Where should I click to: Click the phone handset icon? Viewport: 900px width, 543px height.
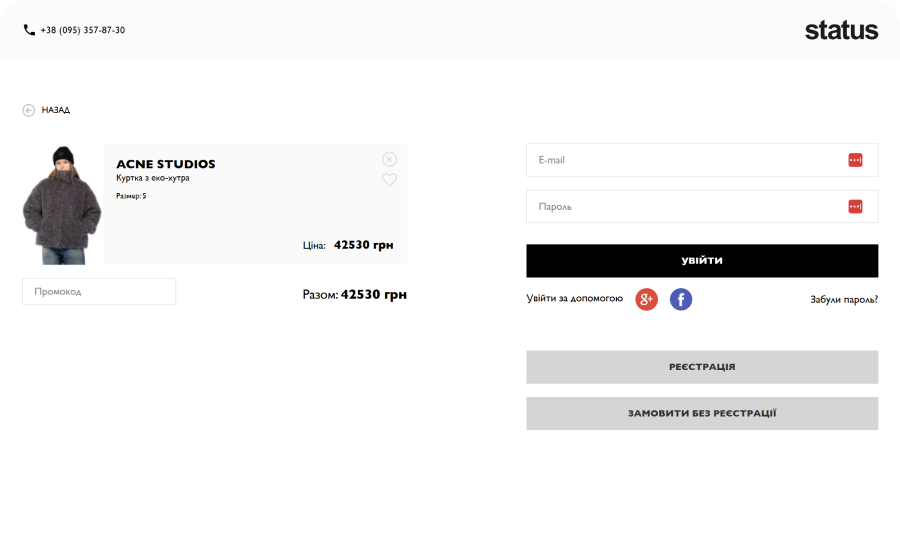[29, 30]
